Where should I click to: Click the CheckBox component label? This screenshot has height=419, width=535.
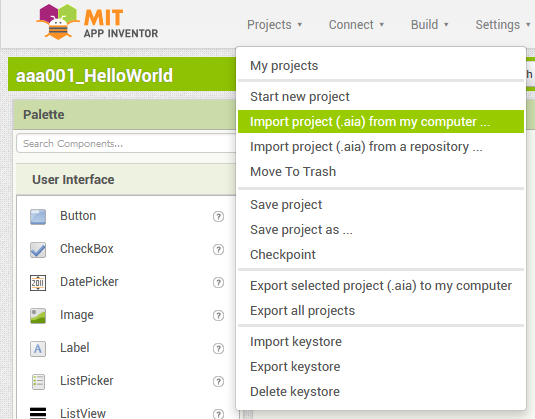click(x=87, y=249)
